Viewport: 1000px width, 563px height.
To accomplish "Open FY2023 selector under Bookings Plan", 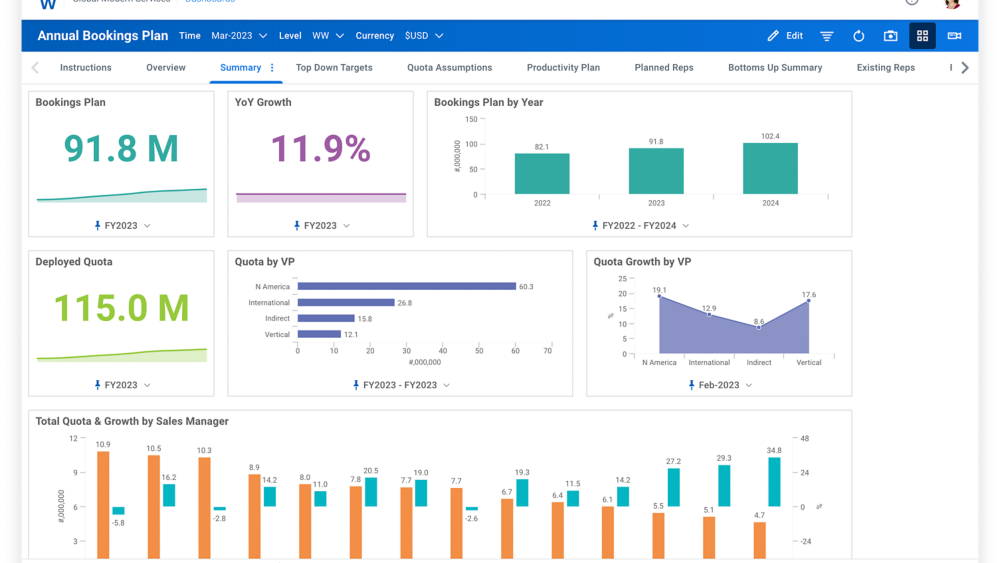I will [x=121, y=226].
